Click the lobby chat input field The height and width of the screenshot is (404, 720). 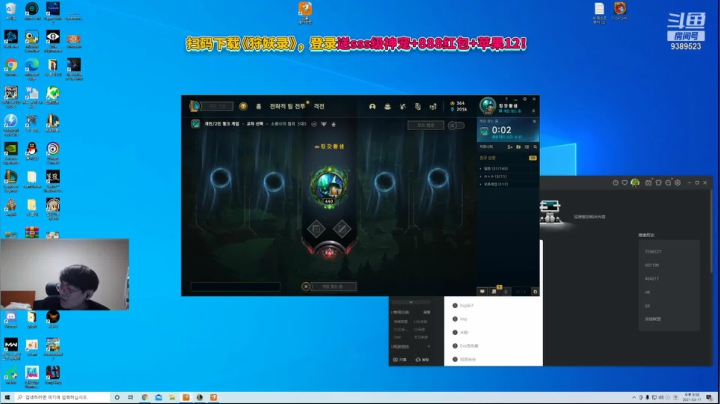click(235, 287)
